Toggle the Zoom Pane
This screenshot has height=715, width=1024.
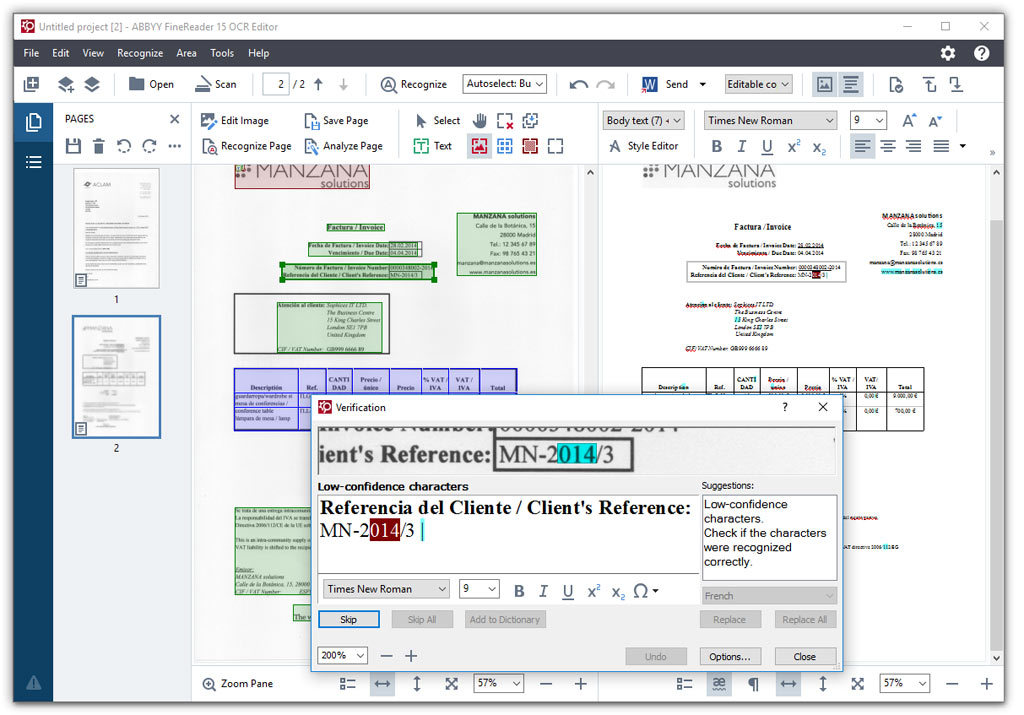[238, 684]
